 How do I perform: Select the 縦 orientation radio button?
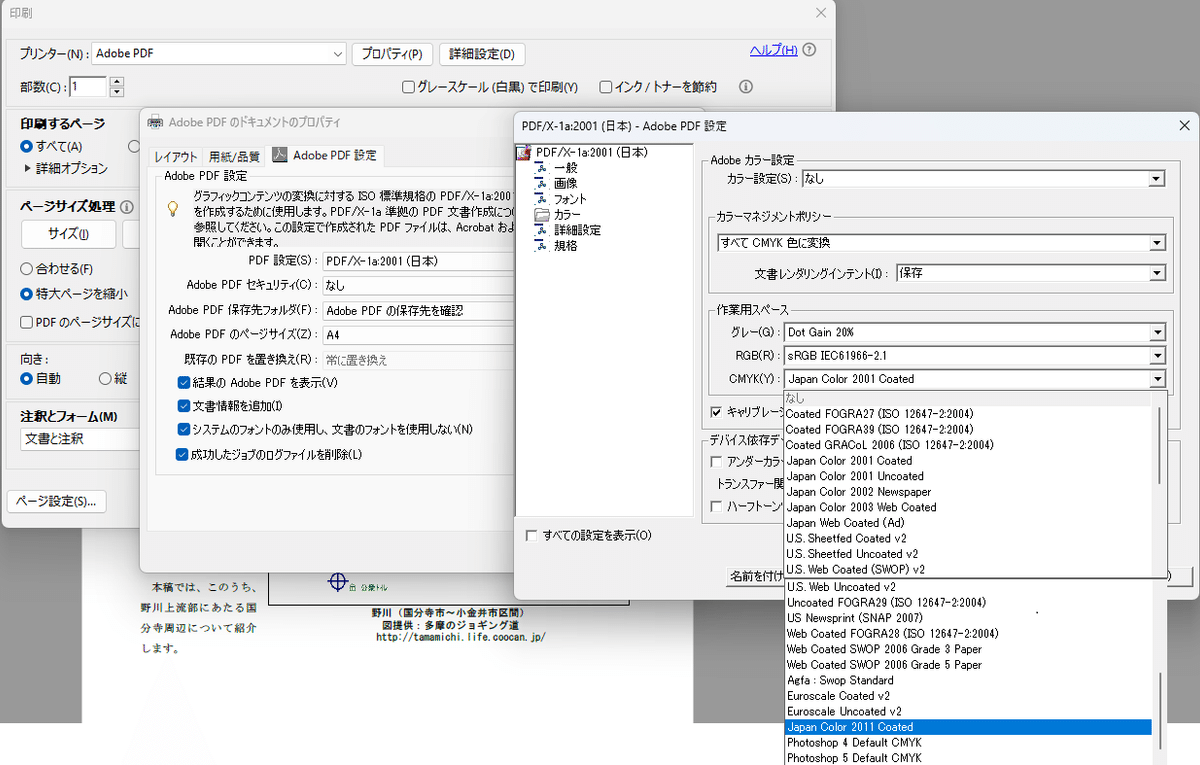(105, 378)
